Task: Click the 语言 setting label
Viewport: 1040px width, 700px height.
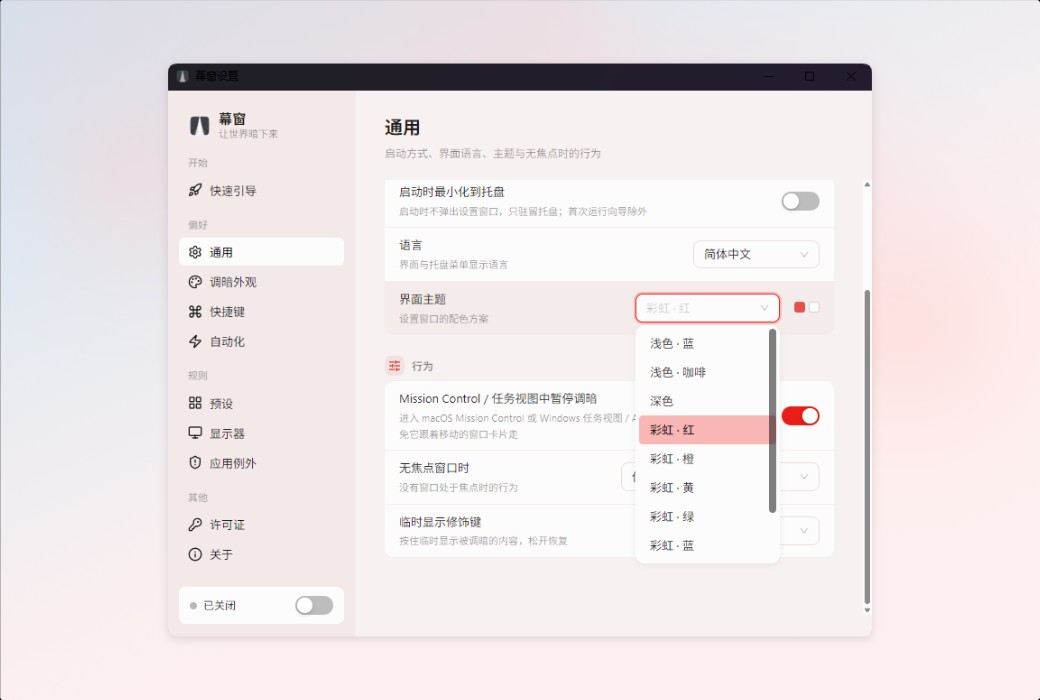Action: point(411,245)
